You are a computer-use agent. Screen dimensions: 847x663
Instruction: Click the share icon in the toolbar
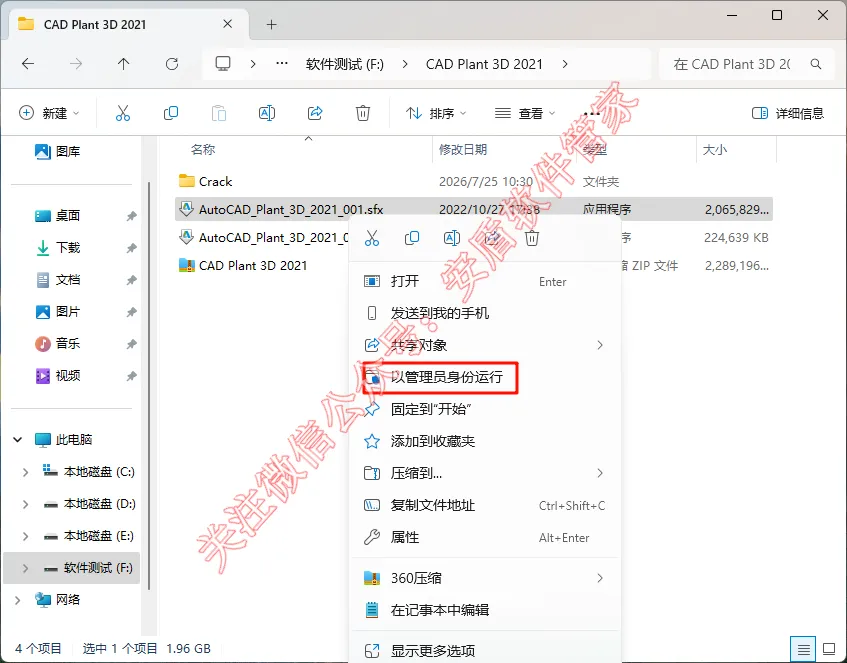(315, 113)
